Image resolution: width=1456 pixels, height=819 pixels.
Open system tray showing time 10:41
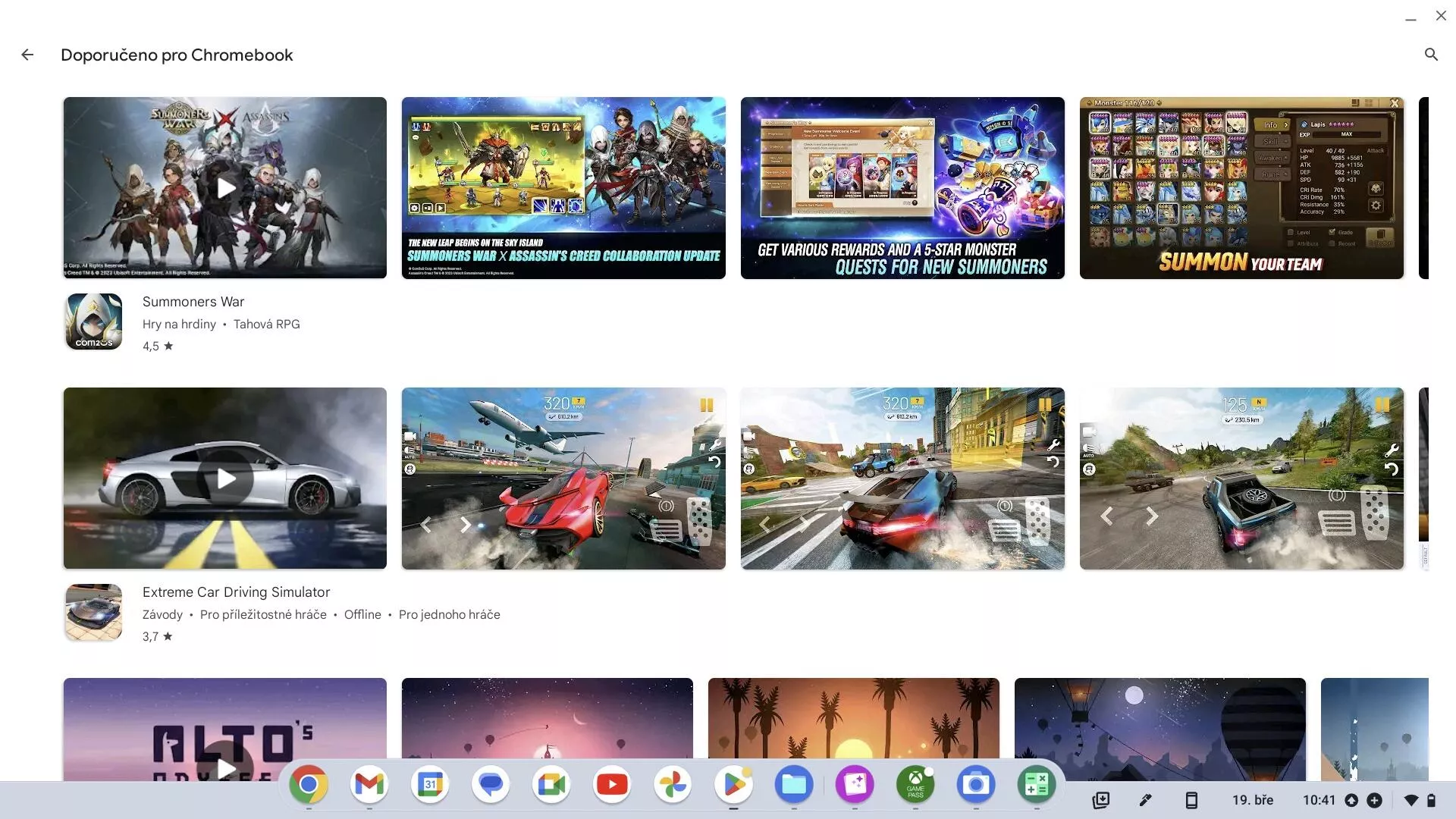1319,800
